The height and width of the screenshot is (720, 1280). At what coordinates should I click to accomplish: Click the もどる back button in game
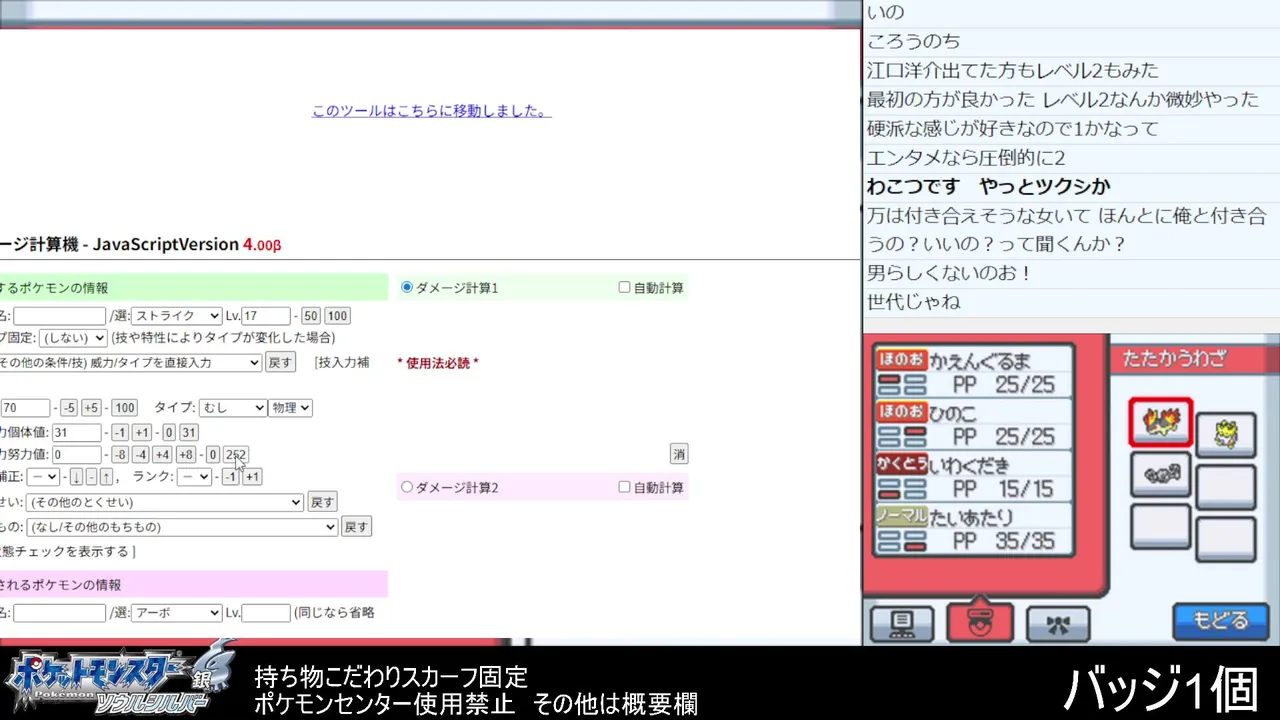click(1219, 621)
